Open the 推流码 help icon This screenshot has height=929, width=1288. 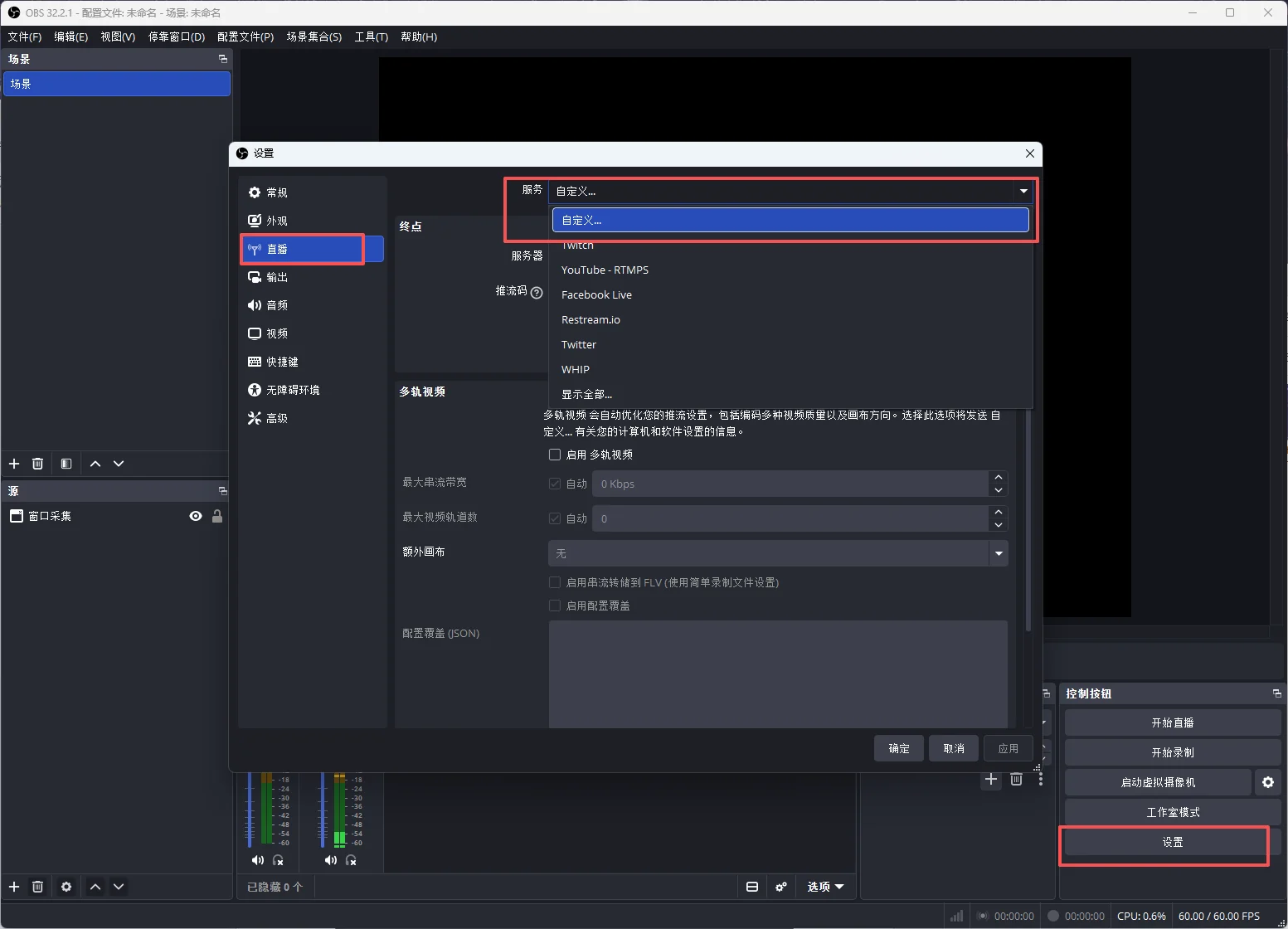(x=537, y=292)
